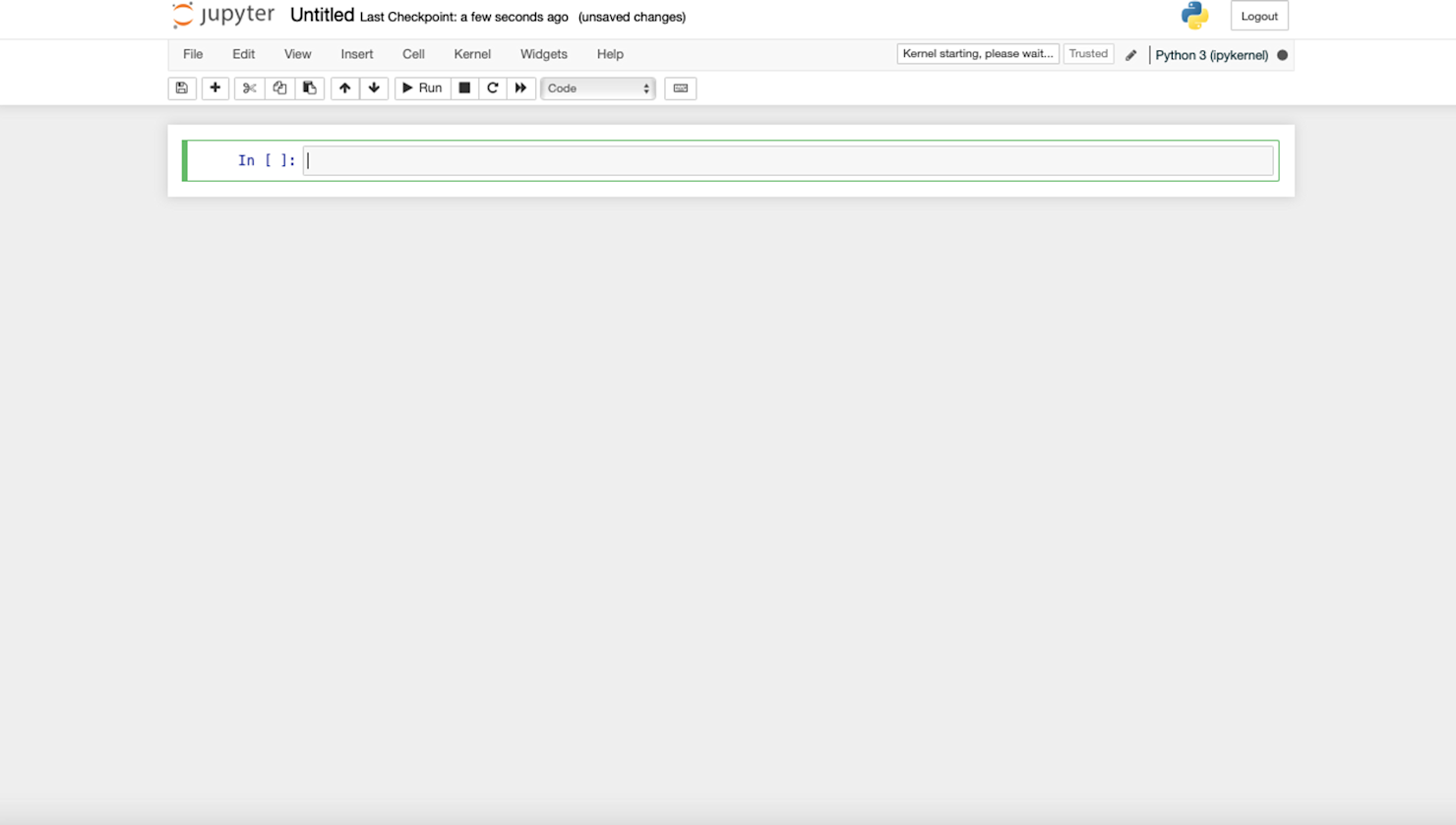The image size is (1456, 825).
Task: Copy the selected cell with the copy icon
Action: pyautogui.click(x=279, y=88)
